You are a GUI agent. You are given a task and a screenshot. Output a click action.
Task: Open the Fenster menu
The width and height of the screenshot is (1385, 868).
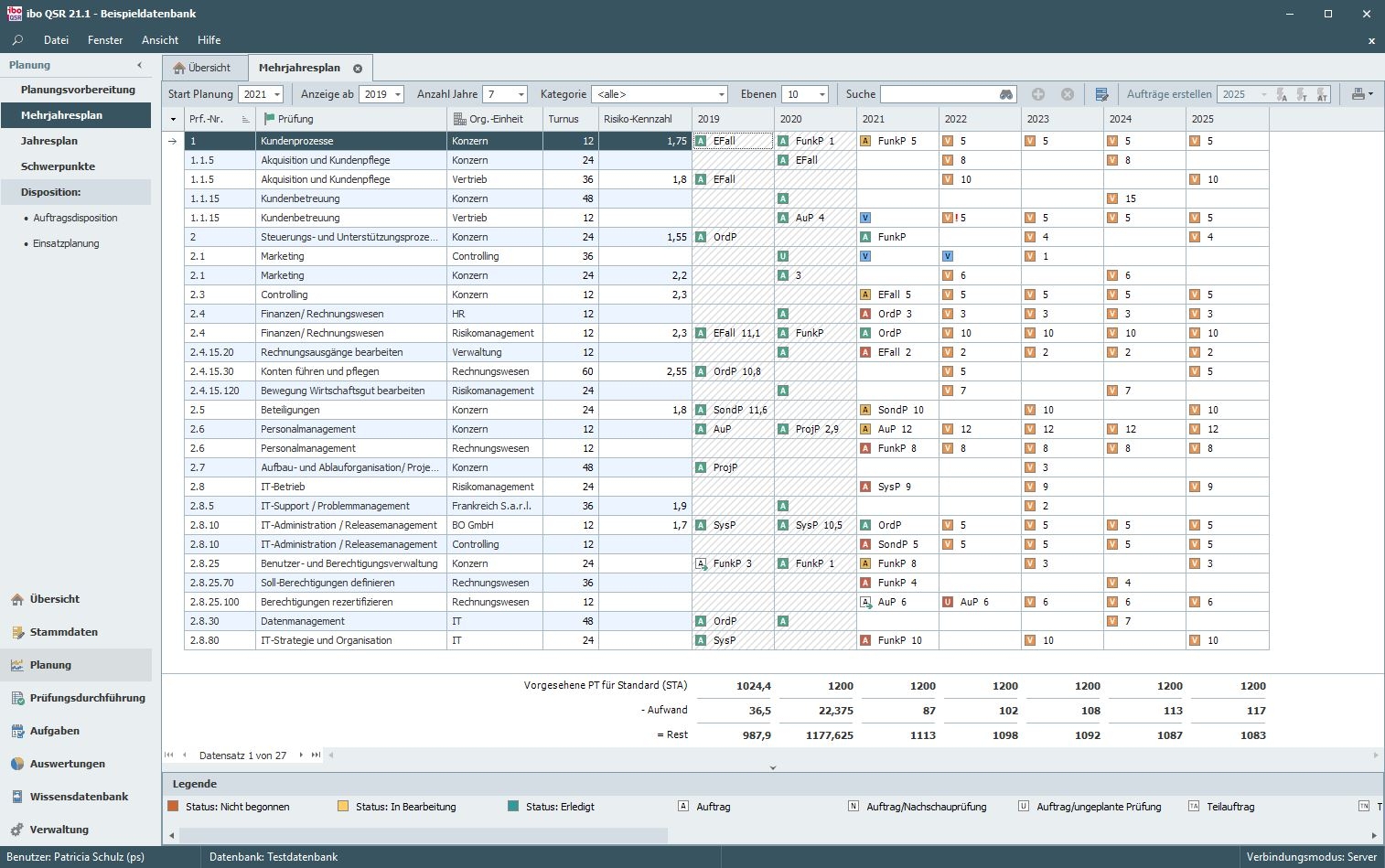pyautogui.click(x=105, y=40)
